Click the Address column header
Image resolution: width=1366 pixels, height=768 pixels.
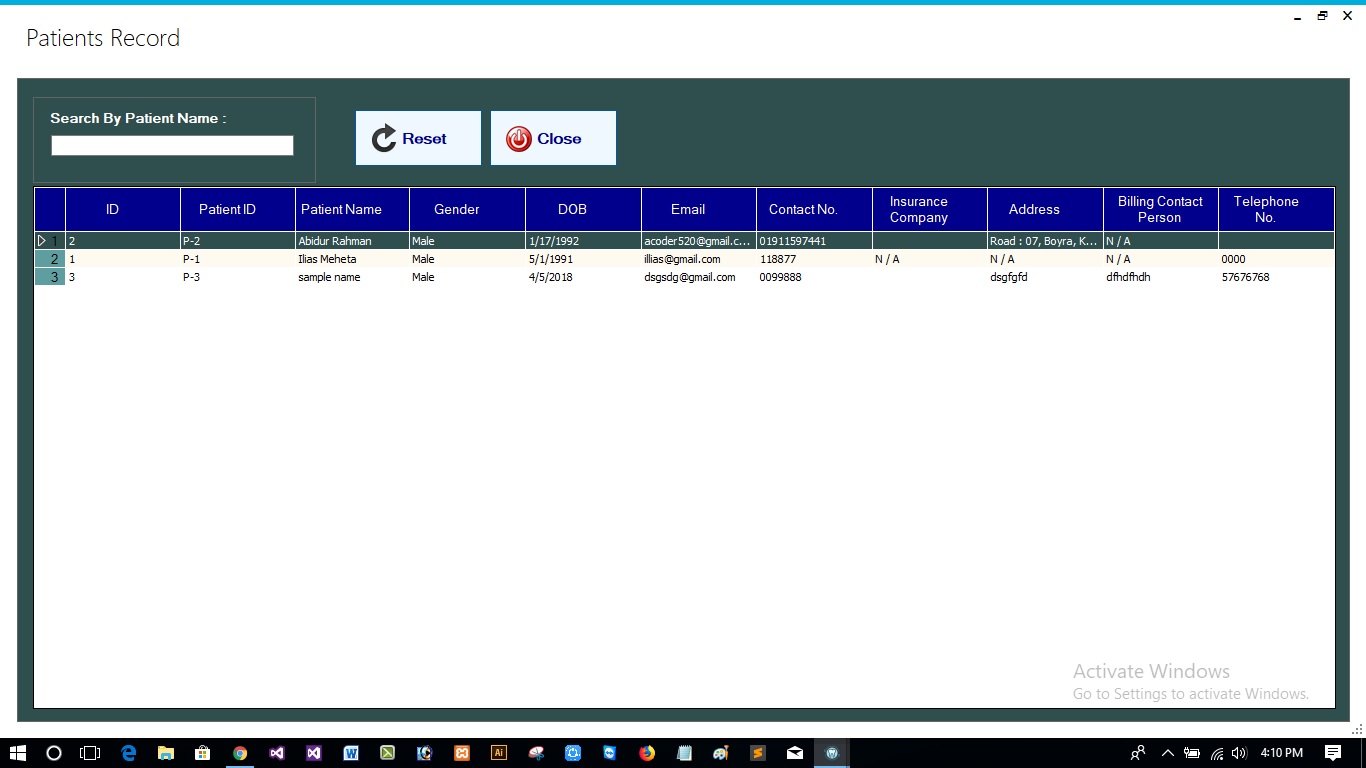[1045, 209]
